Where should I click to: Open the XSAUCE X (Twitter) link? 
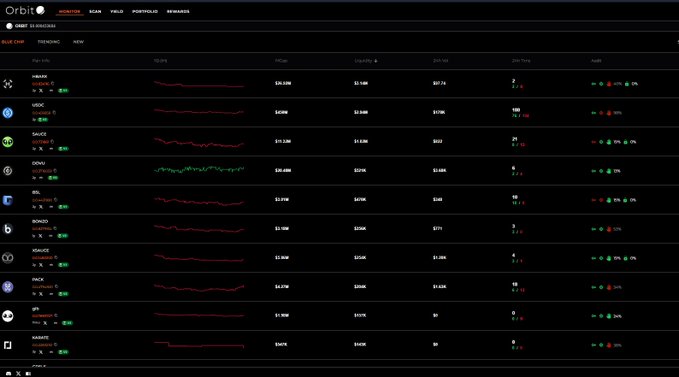coord(41,265)
